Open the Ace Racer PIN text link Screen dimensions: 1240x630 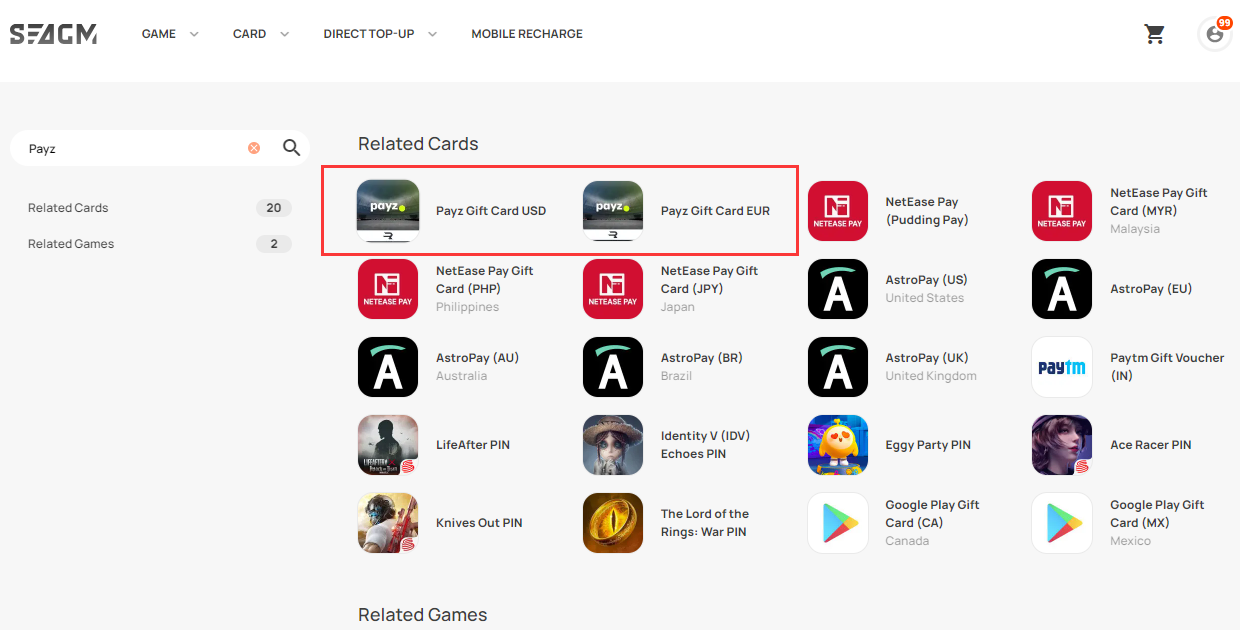(1151, 445)
